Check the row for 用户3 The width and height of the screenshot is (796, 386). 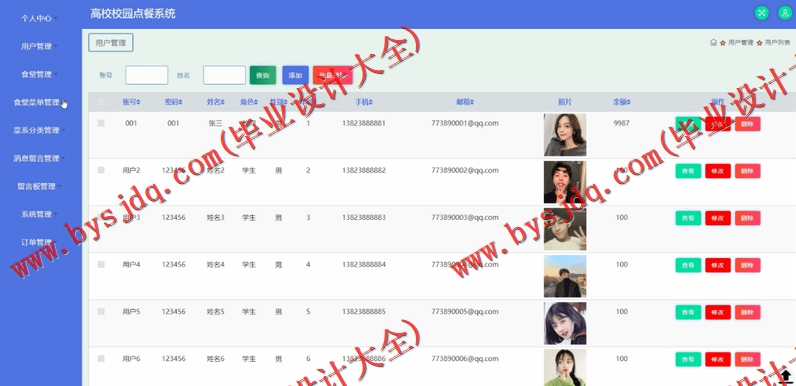coord(101,217)
